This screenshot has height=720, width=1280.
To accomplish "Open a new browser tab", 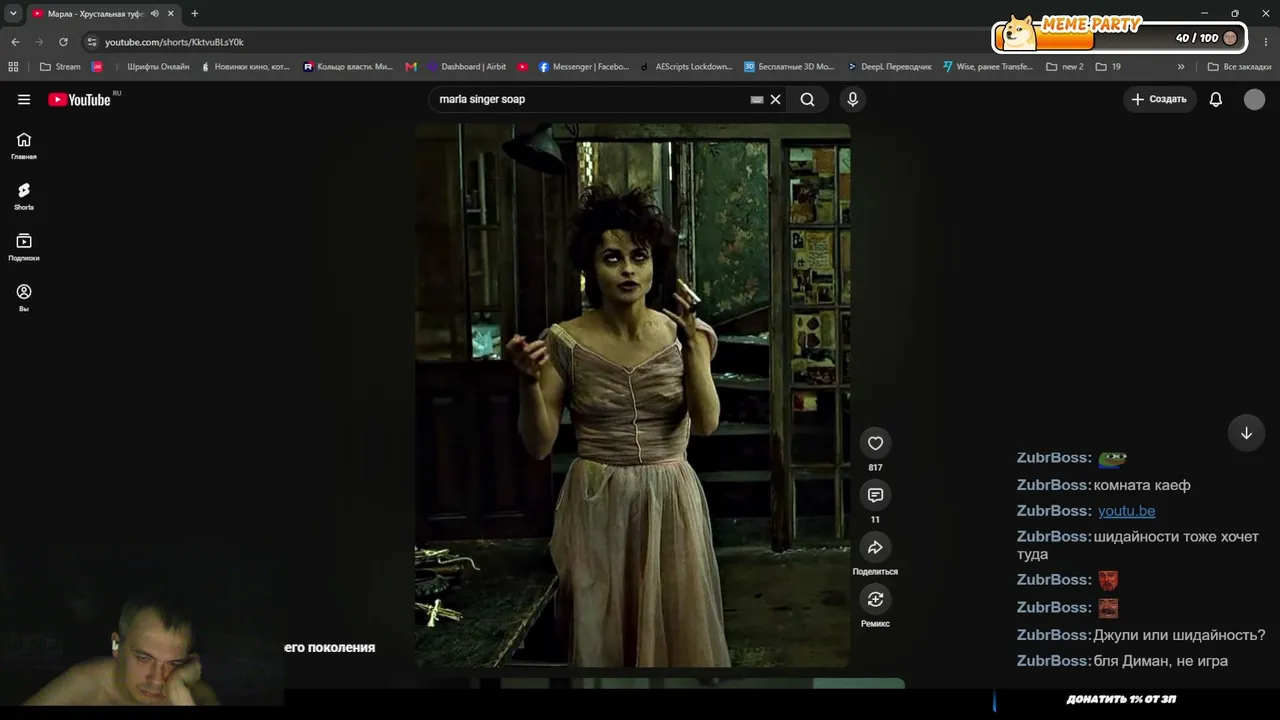I will [194, 14].
